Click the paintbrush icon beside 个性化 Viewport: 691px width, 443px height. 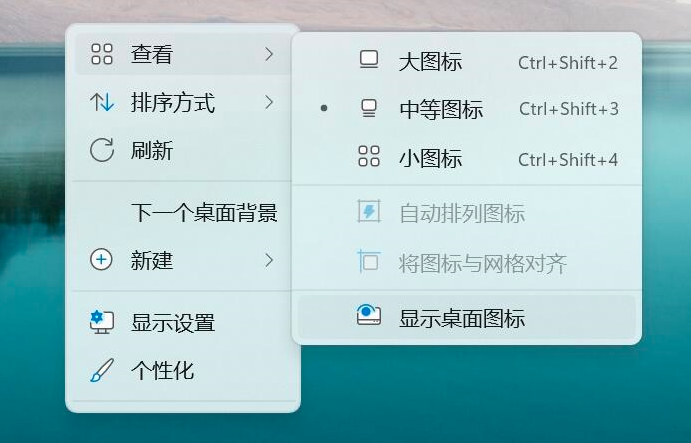point(102,370)
